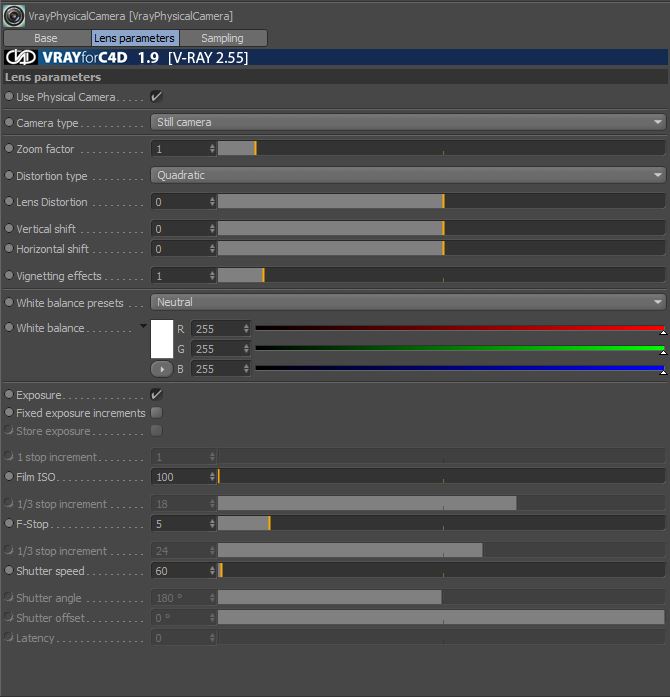
Task: Click the Shutter speed keyframe dot
Action: click(9, 570)
